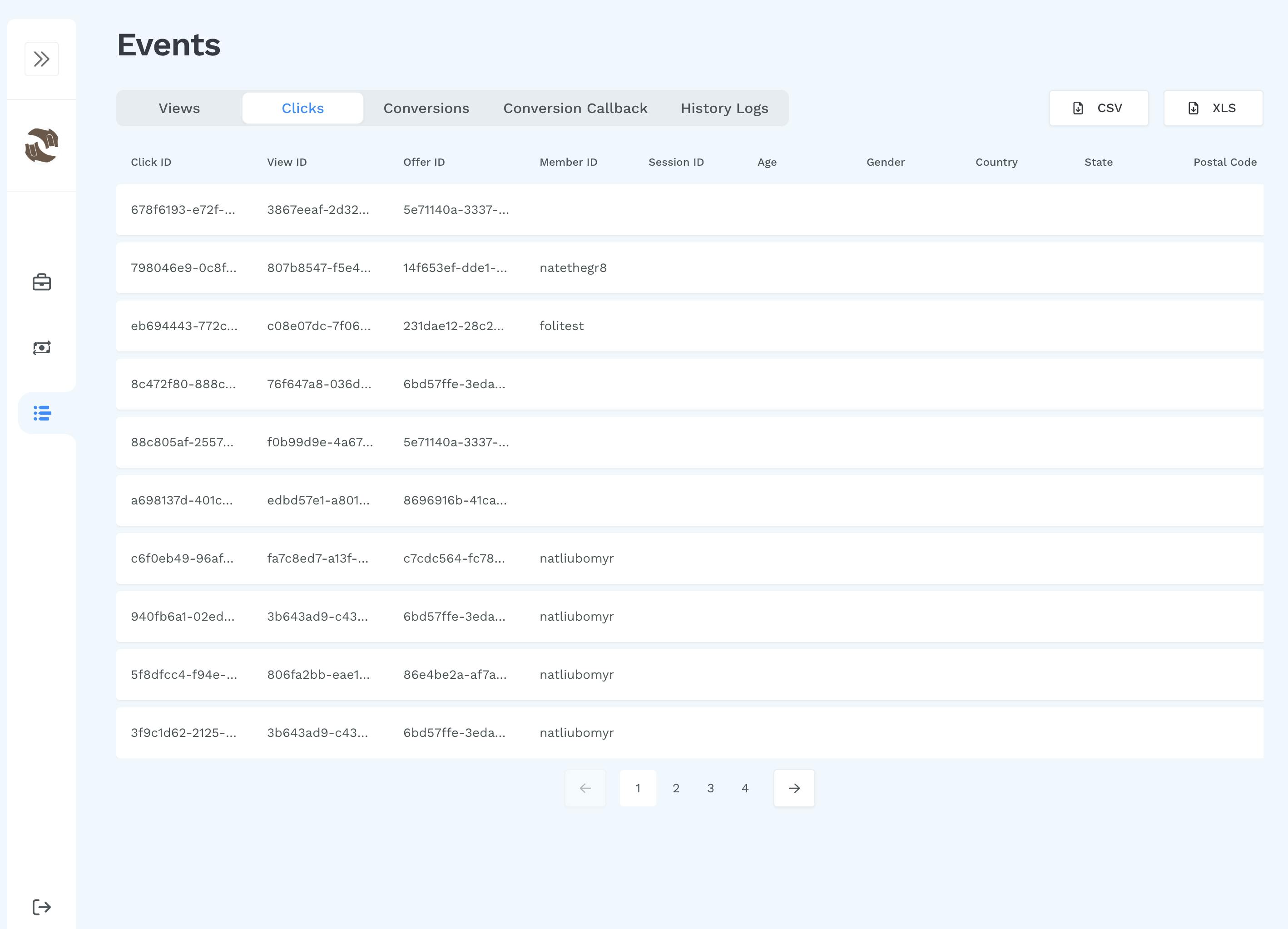Open the Conversions tab
Screen dimensions: 1288x929
click(426, 108)
